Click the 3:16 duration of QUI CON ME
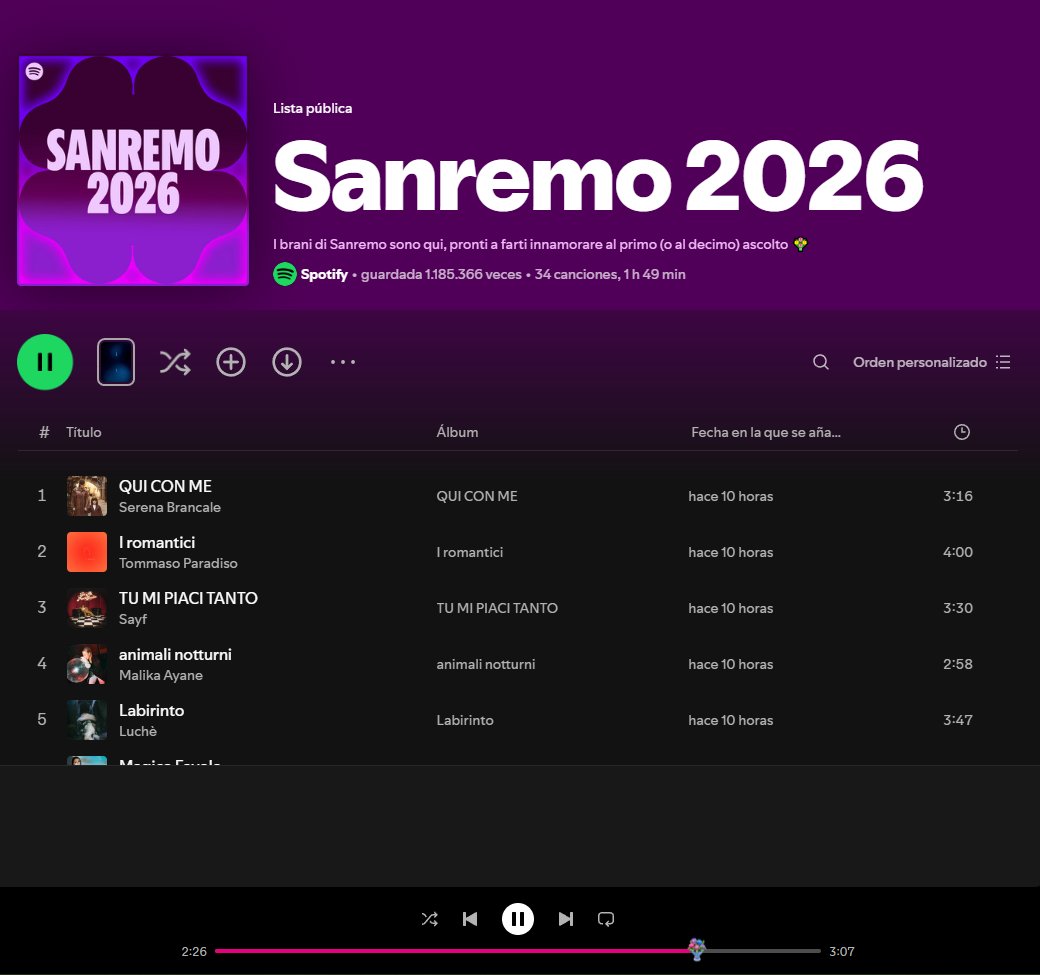This screenshot has height=975, width=1040. tap(958, 496)
